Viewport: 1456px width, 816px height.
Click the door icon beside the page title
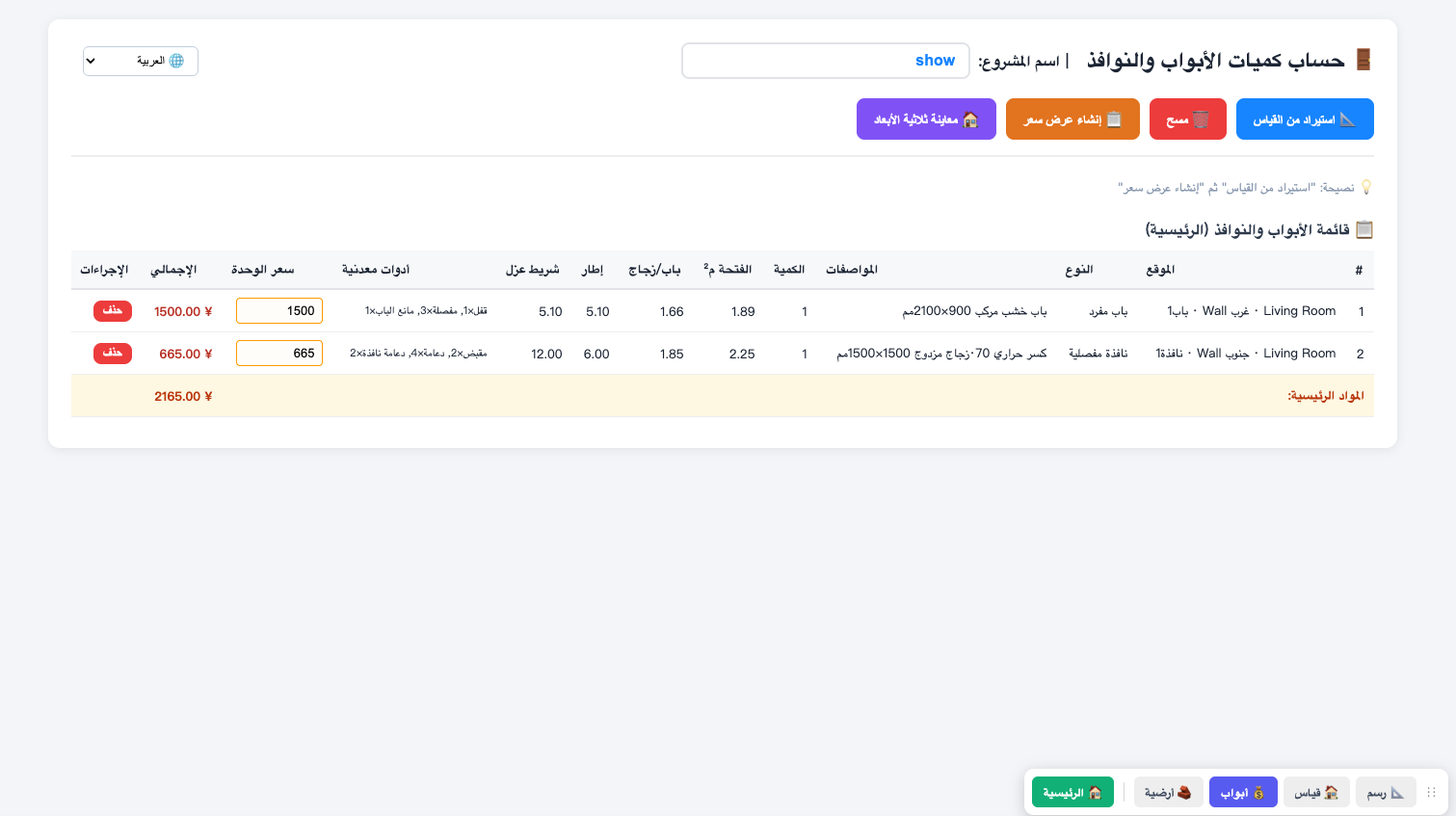pos(1363,60)
